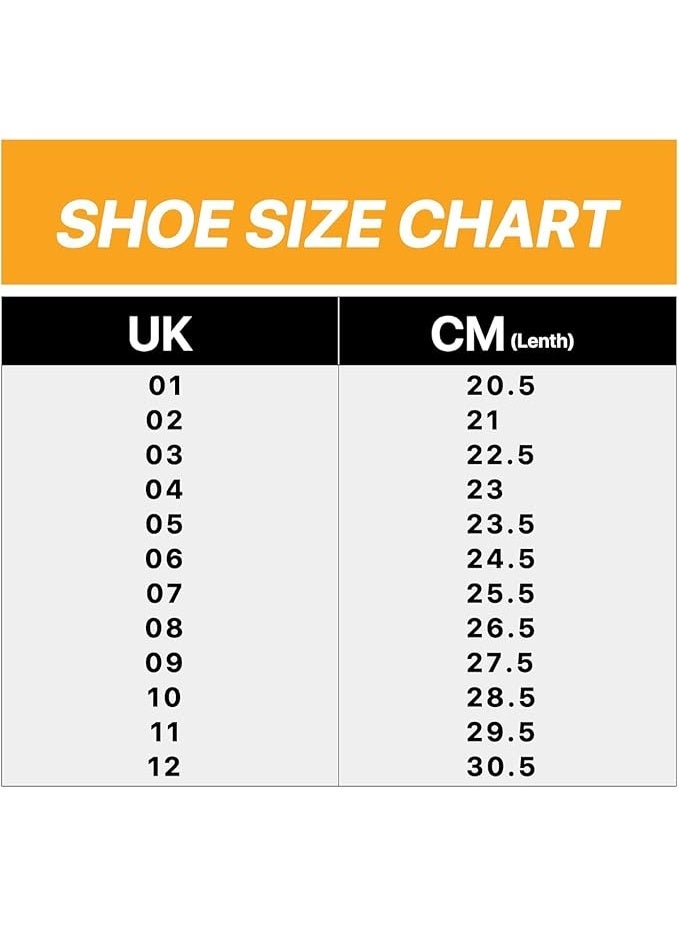679x925 pixels.
Task: Click the 23 cm length value
Action: [485, 490]
